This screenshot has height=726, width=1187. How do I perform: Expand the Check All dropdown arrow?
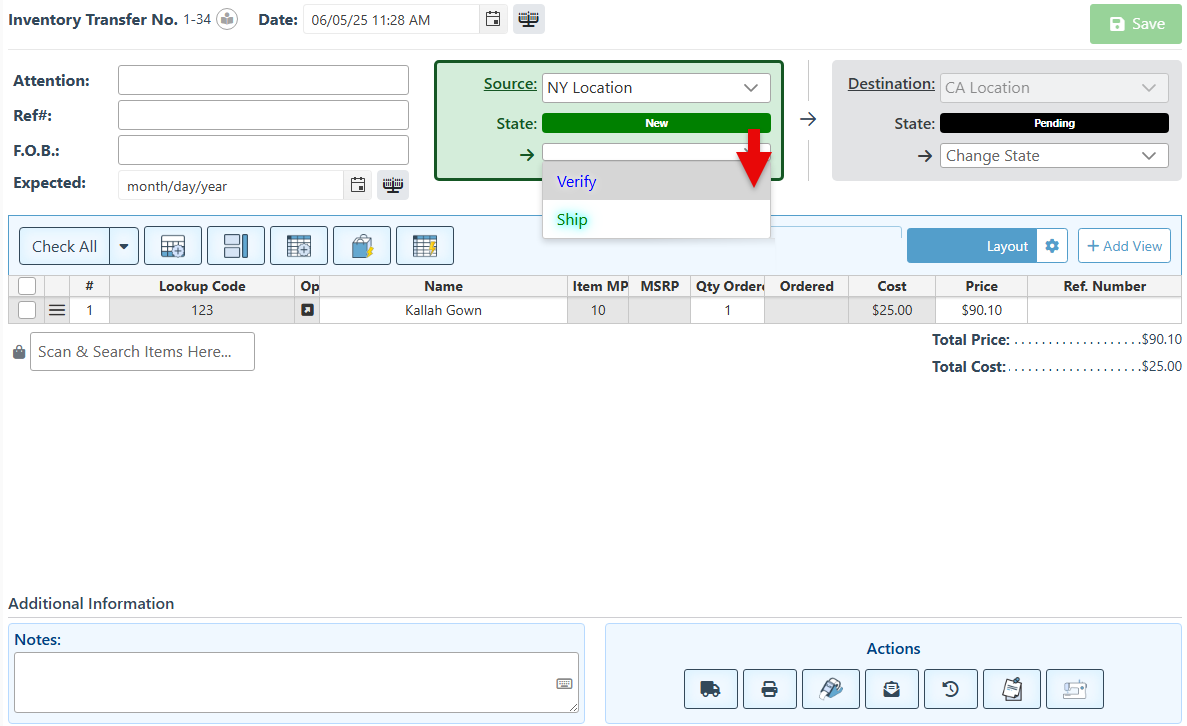point(124,246)
